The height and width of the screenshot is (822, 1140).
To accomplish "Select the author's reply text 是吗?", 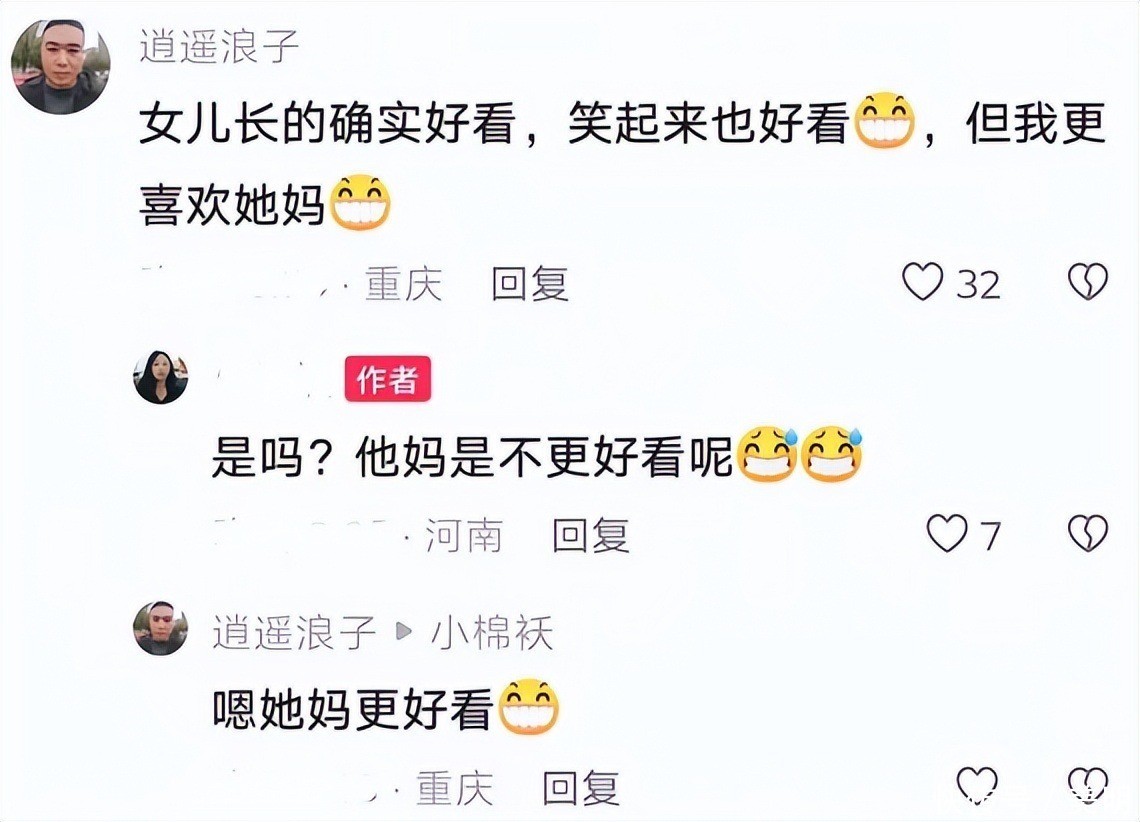I will click(278, 458).
